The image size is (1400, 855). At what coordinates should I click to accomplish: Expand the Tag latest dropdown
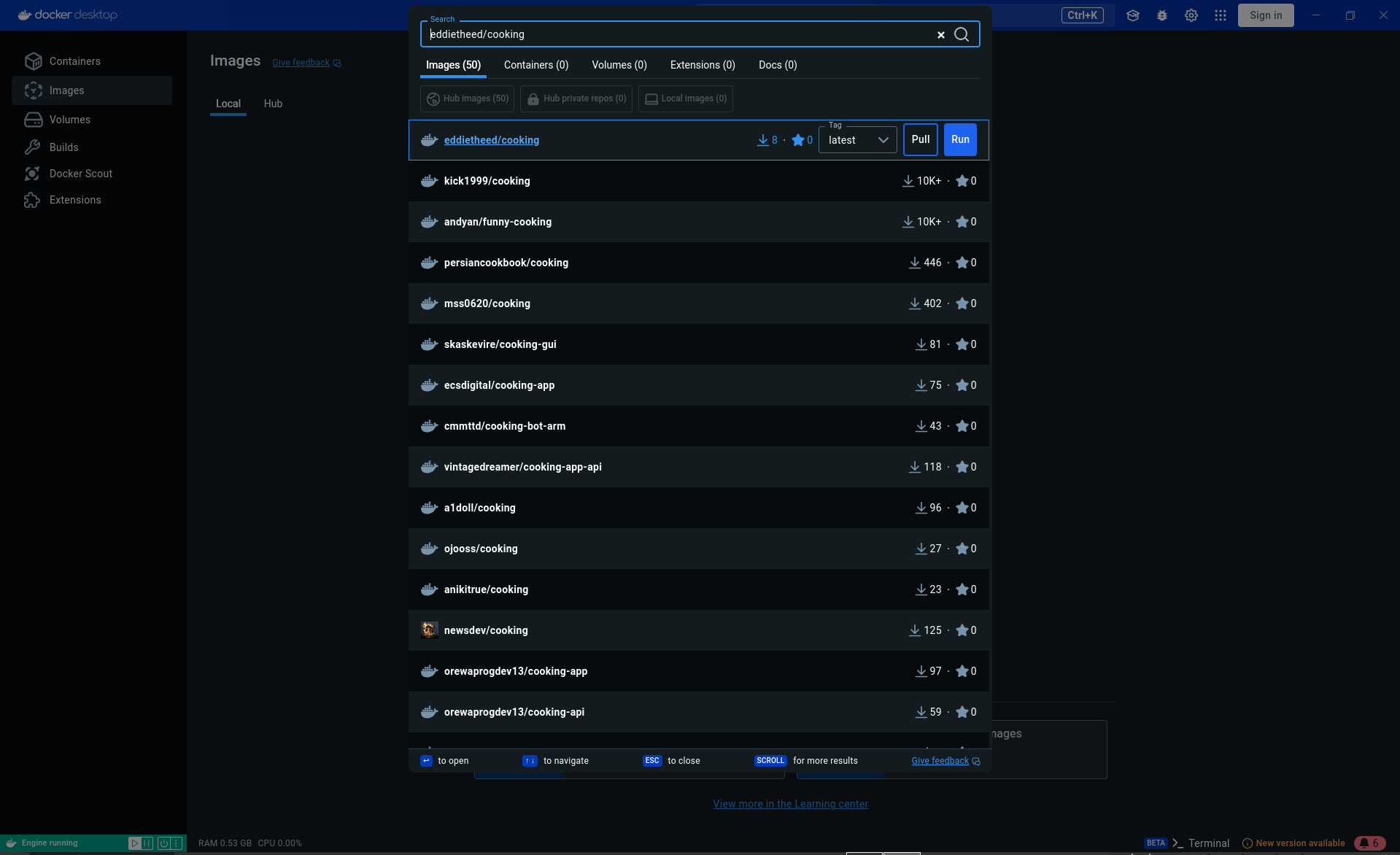click(858, 140)
